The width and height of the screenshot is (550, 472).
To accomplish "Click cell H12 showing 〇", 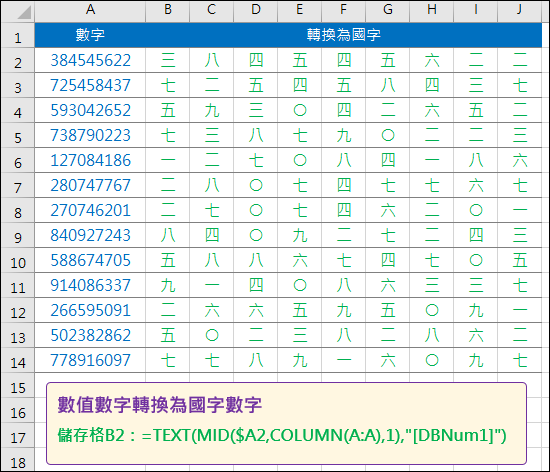I will [x=432, y=310].
